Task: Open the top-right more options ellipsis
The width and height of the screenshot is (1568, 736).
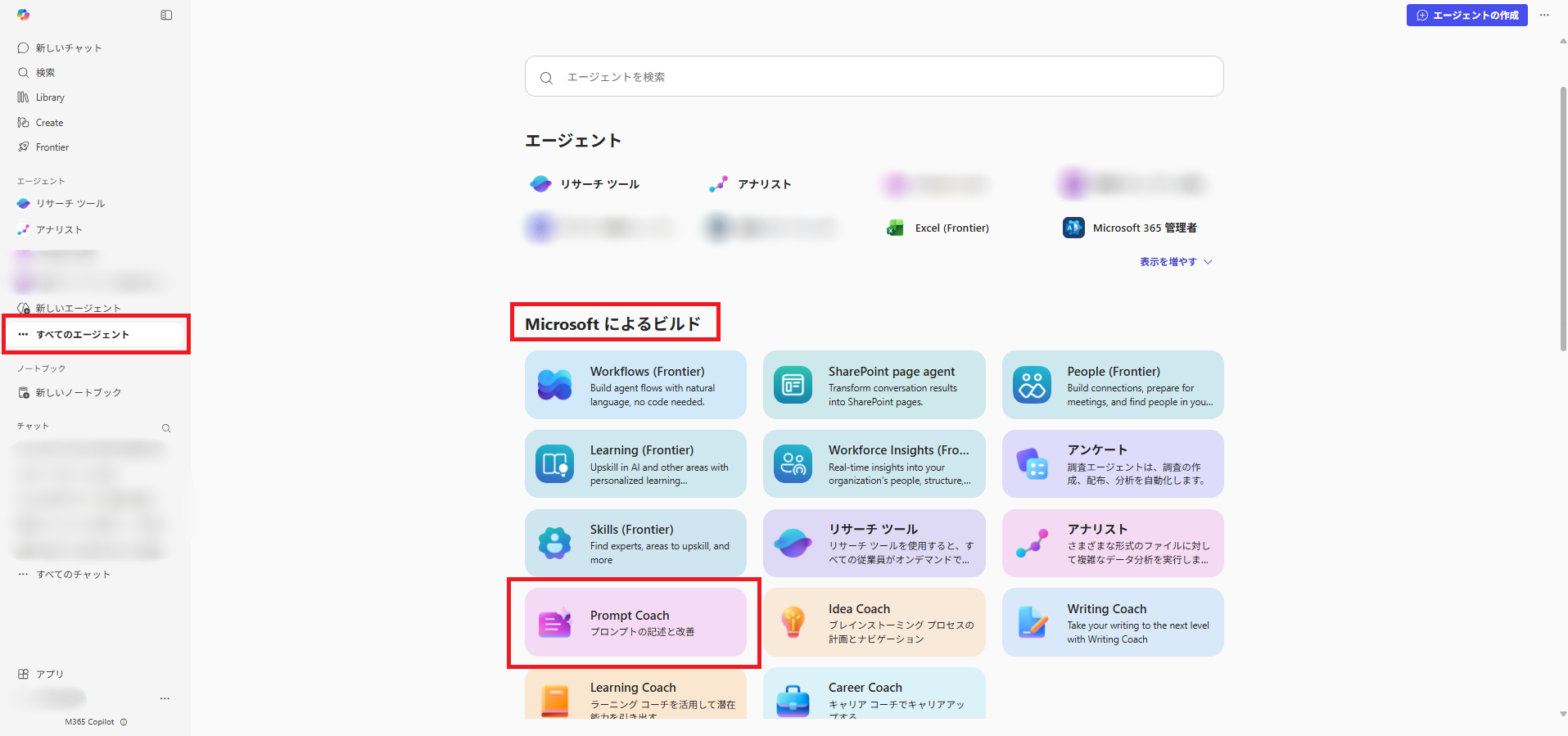Action: 1544,15
